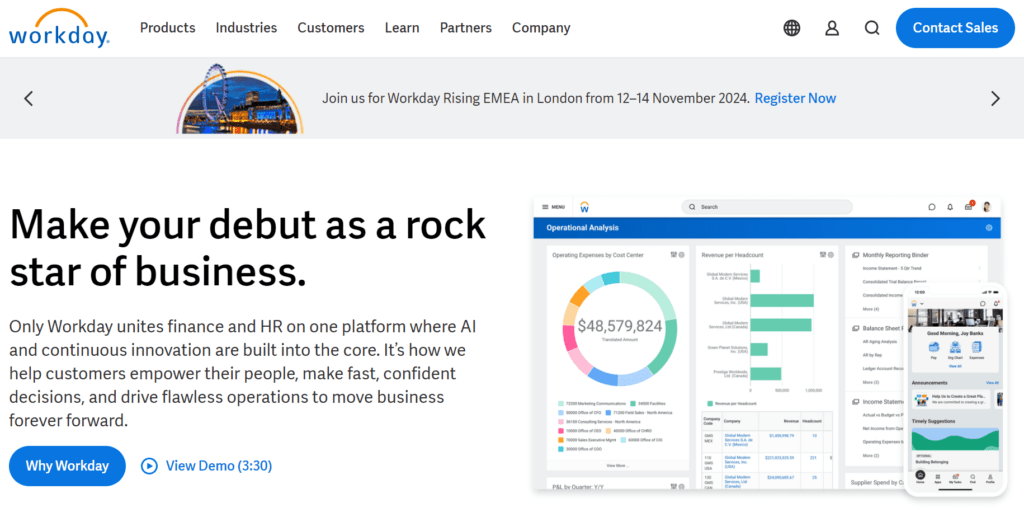1024x522 pixels.
Task: Open the Partners menu
Action: 466,28
